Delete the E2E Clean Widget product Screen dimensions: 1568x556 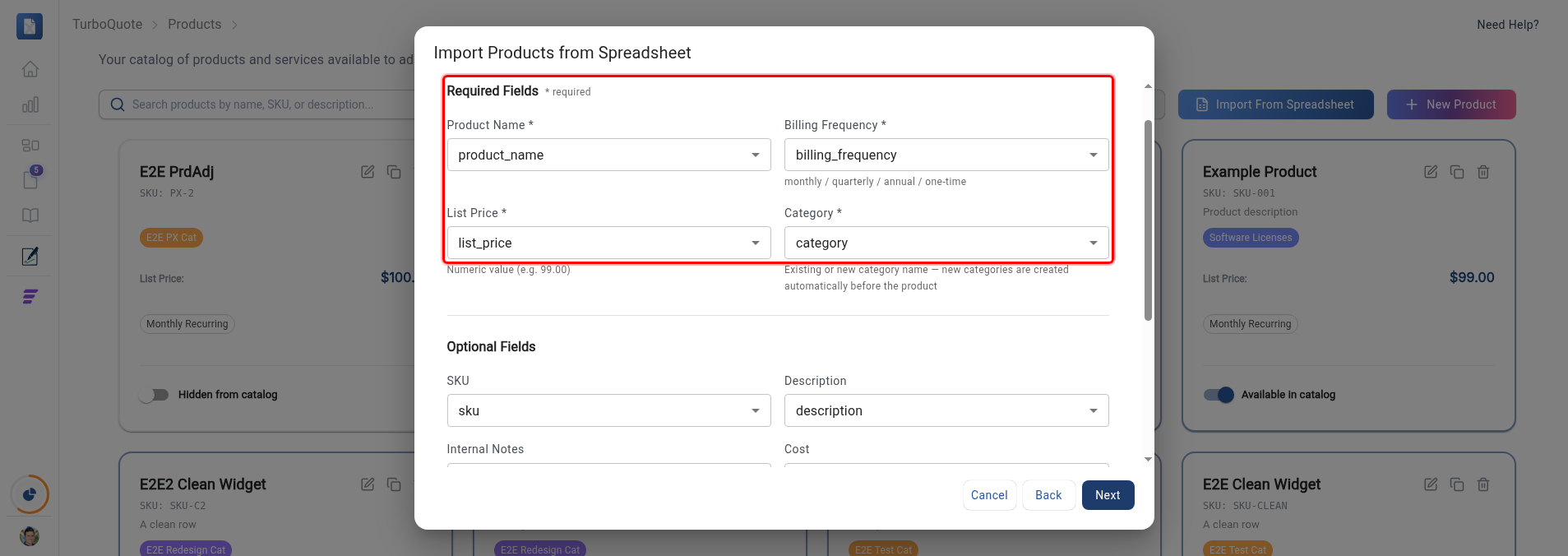pyautogui.click(x=1483, y=484)
